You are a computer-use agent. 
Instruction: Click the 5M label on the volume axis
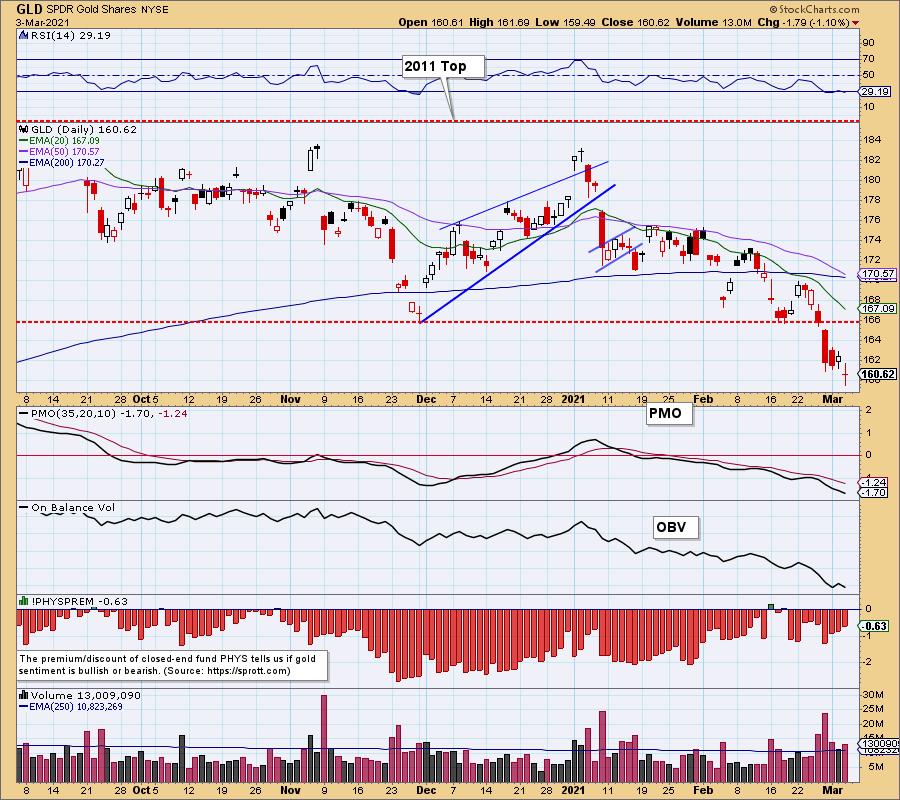(x=876, y=767)
